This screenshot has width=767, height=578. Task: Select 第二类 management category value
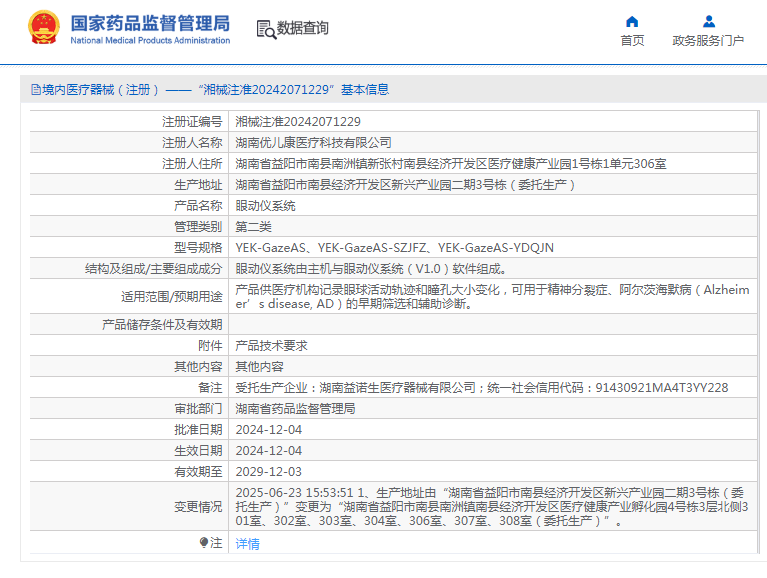point(253,227)
